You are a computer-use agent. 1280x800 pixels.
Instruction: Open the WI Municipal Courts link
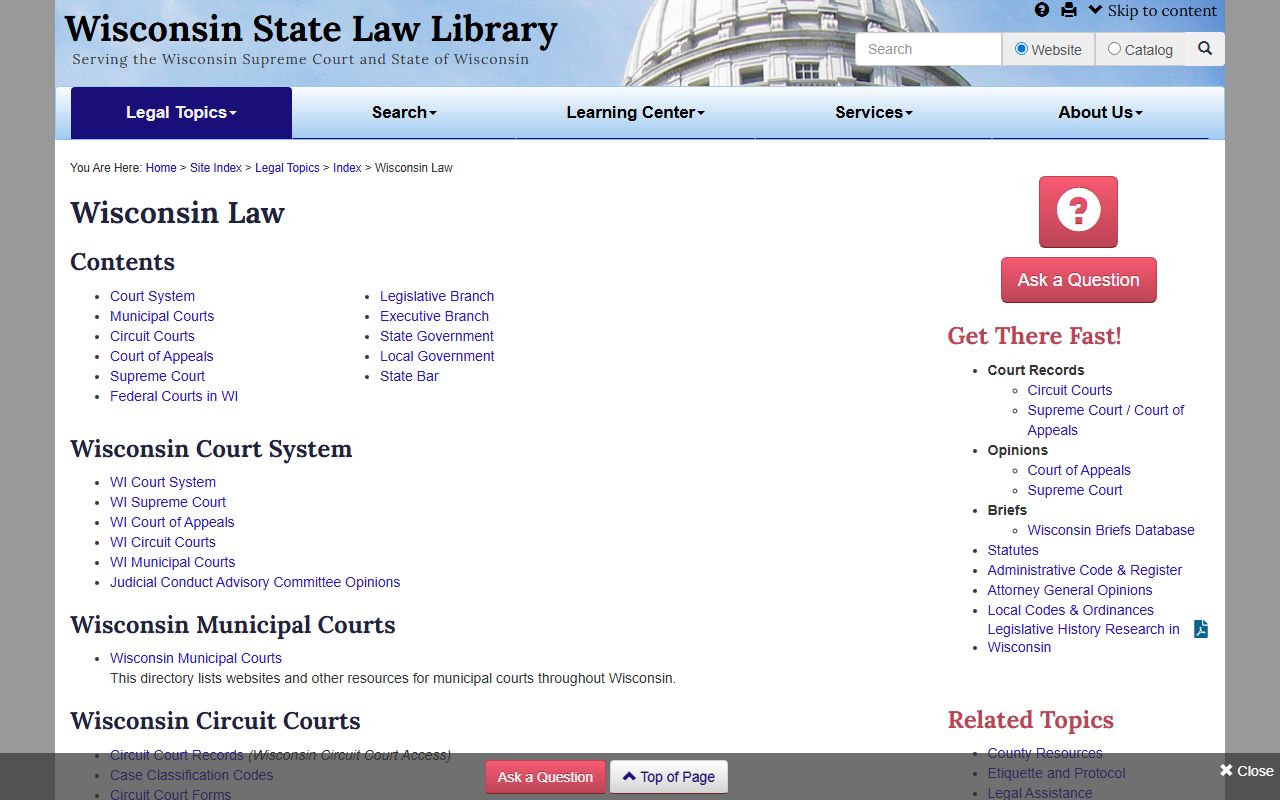[x=172, y=562]
